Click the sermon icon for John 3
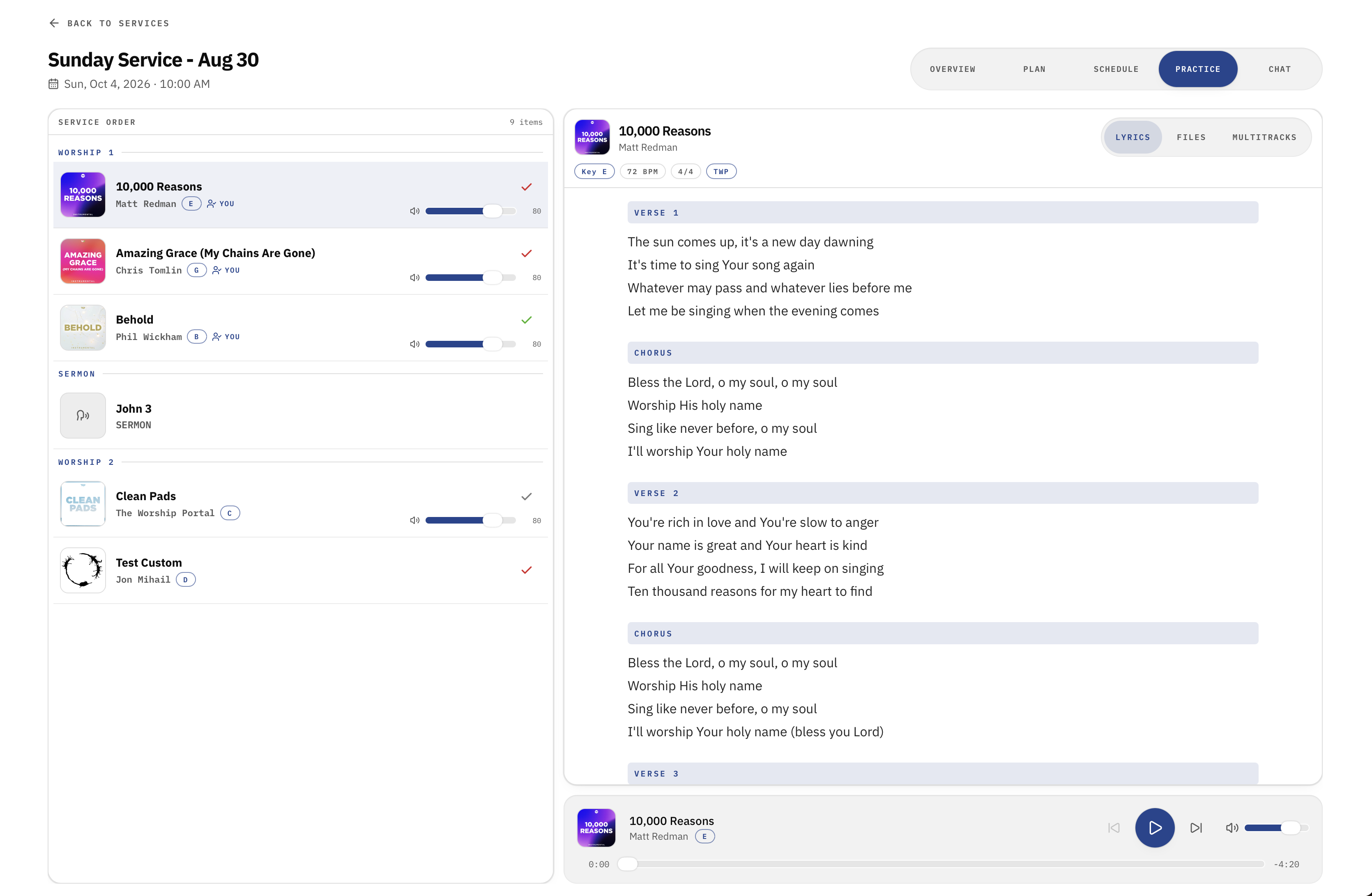The image size is (1372, 896). (x=83, y=416)
